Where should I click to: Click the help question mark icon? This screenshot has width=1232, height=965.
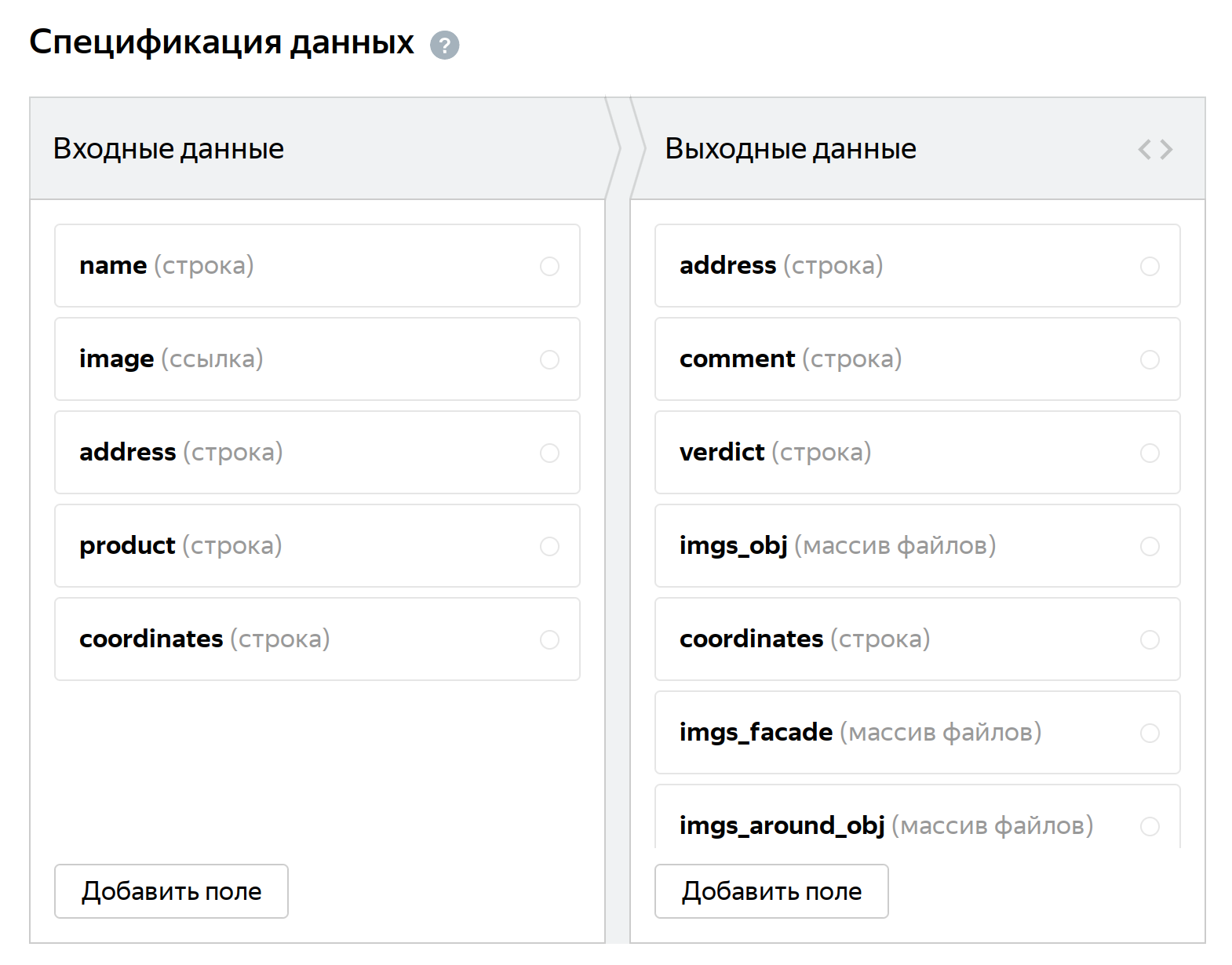click(444, 45)
